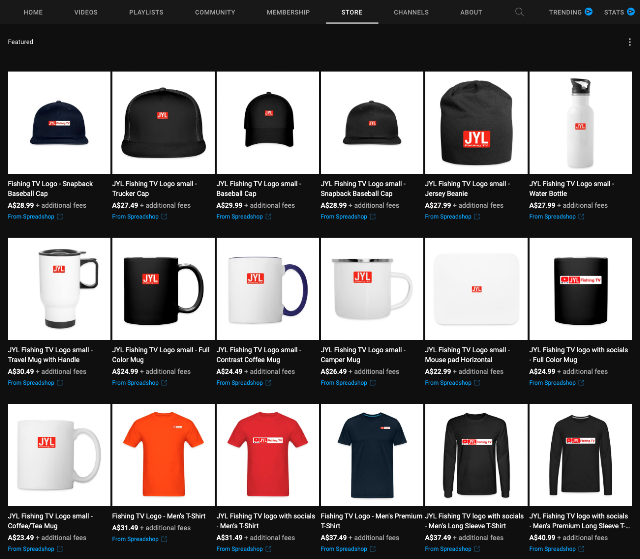Viewport: 640px width, 559px height.
Task: Switch to the Videos tab
Action: [86, 12]
